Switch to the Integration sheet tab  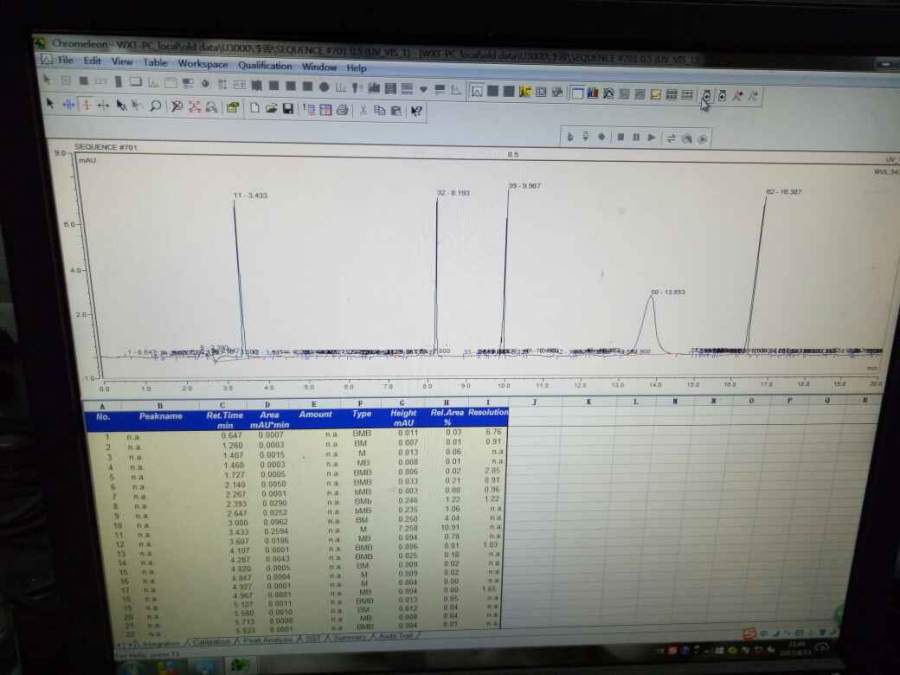(x=161, y=644)
